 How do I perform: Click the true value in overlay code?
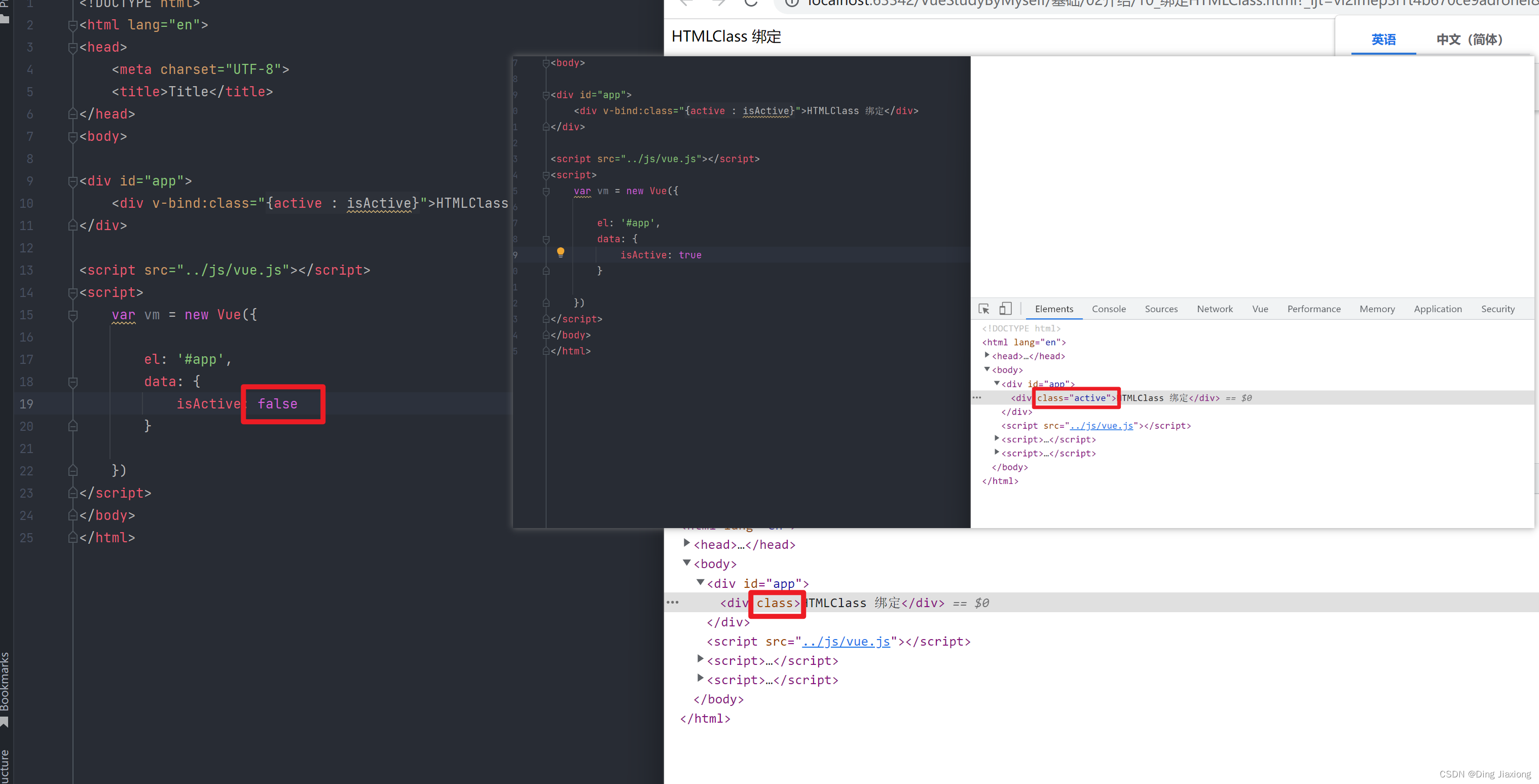[x=690, y=255]
